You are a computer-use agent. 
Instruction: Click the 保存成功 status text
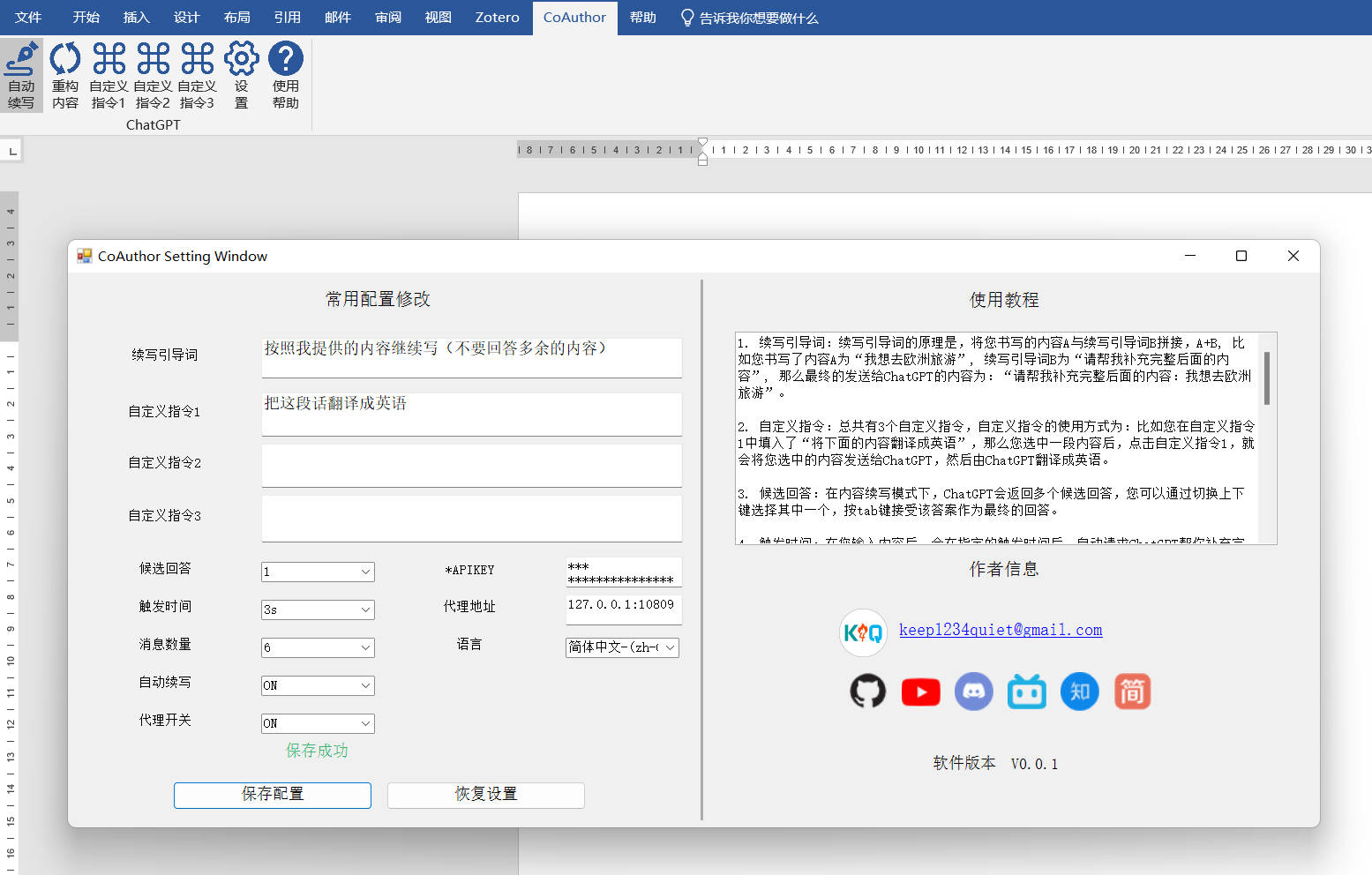pyautogui.click(x=317, y=751)
